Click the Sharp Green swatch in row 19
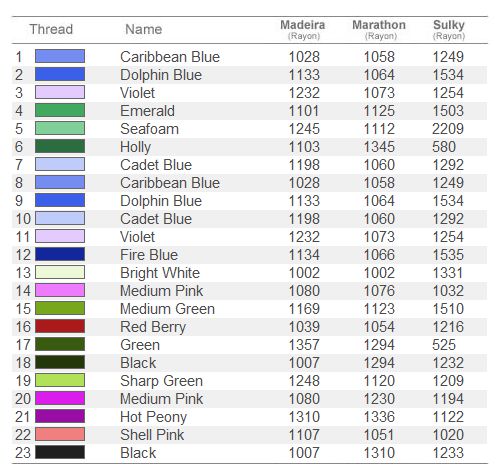The height and width of the screenshot is (474, 500). [60, 380]
